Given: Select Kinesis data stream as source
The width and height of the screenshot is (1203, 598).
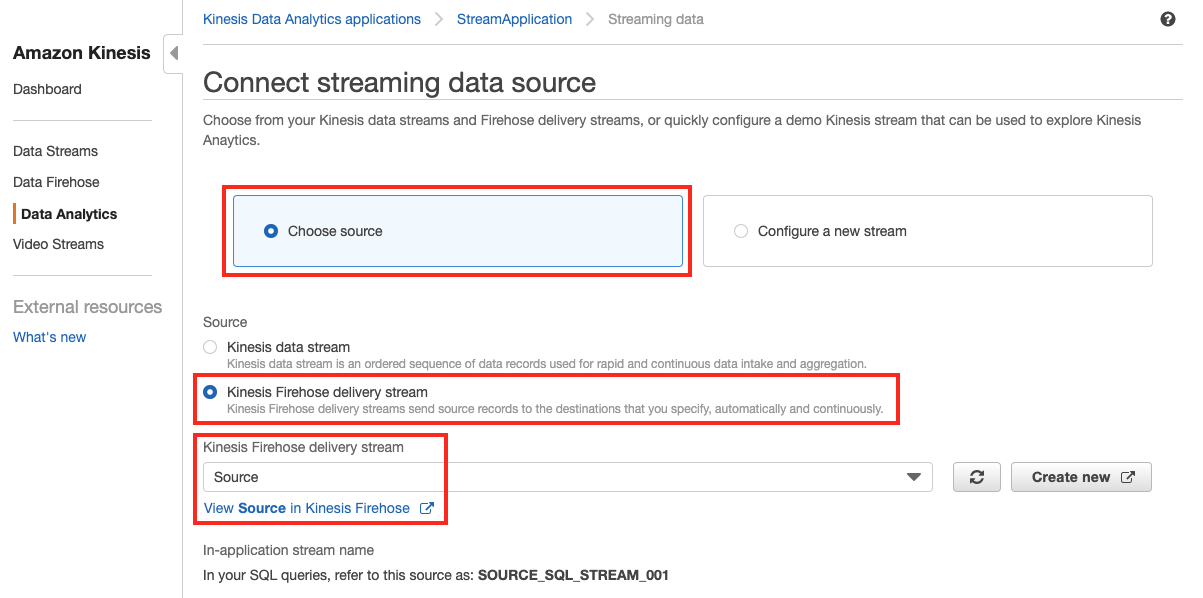Looking at the screenshot, I should click(210, 347).
